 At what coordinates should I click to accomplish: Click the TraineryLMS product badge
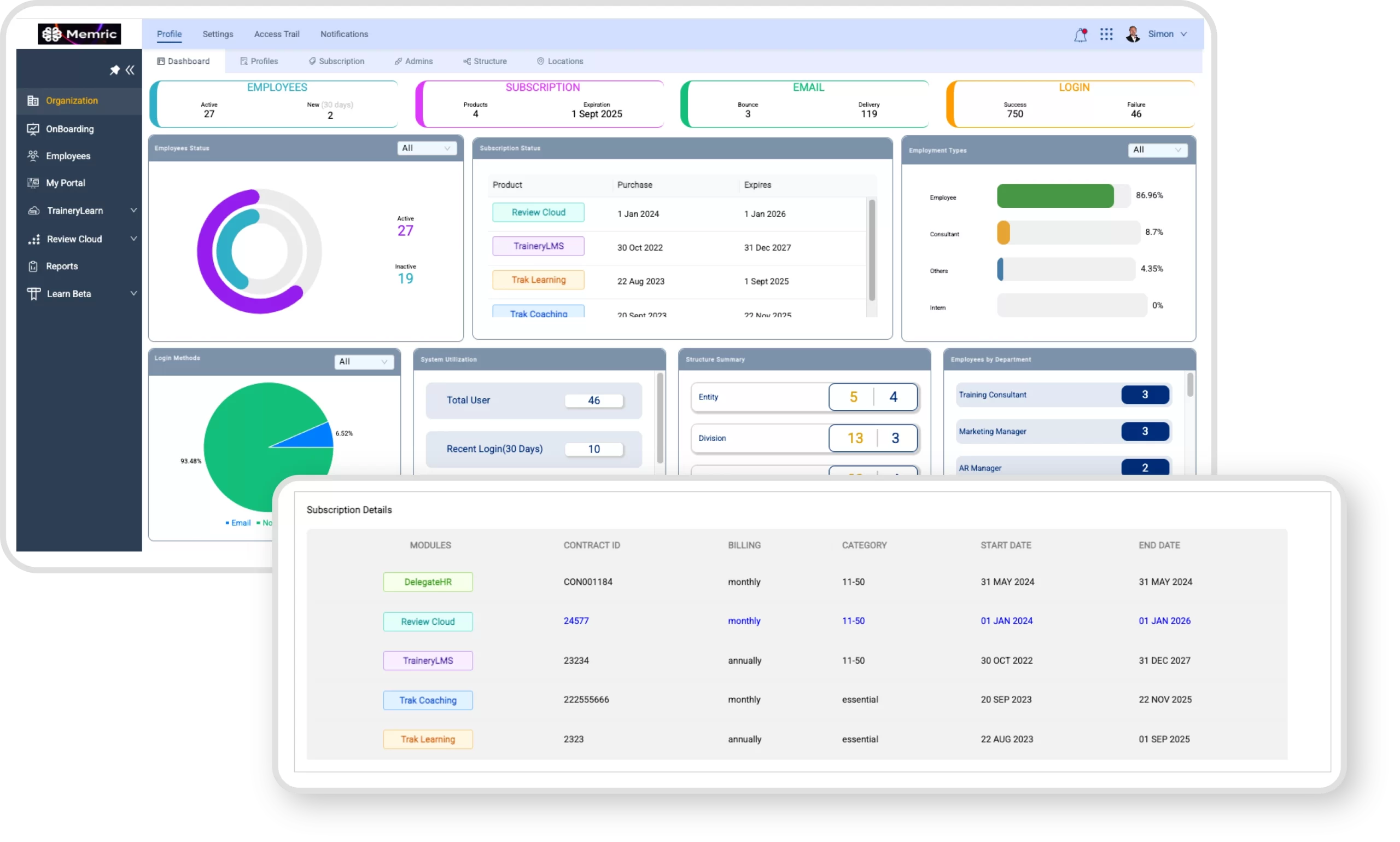[538, 246]
